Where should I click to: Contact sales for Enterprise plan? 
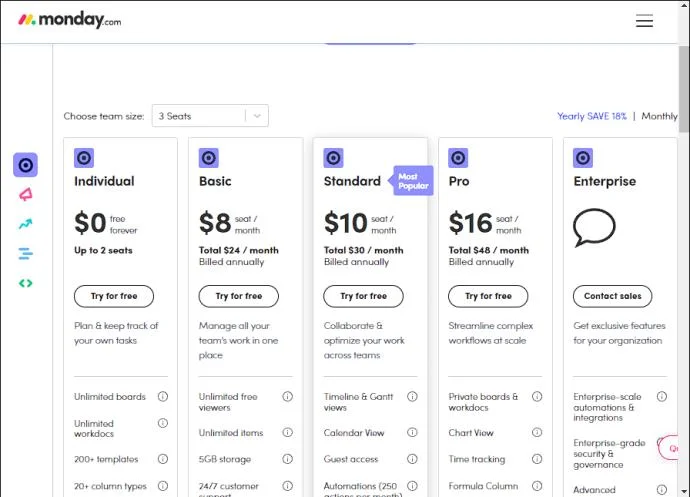613,296
